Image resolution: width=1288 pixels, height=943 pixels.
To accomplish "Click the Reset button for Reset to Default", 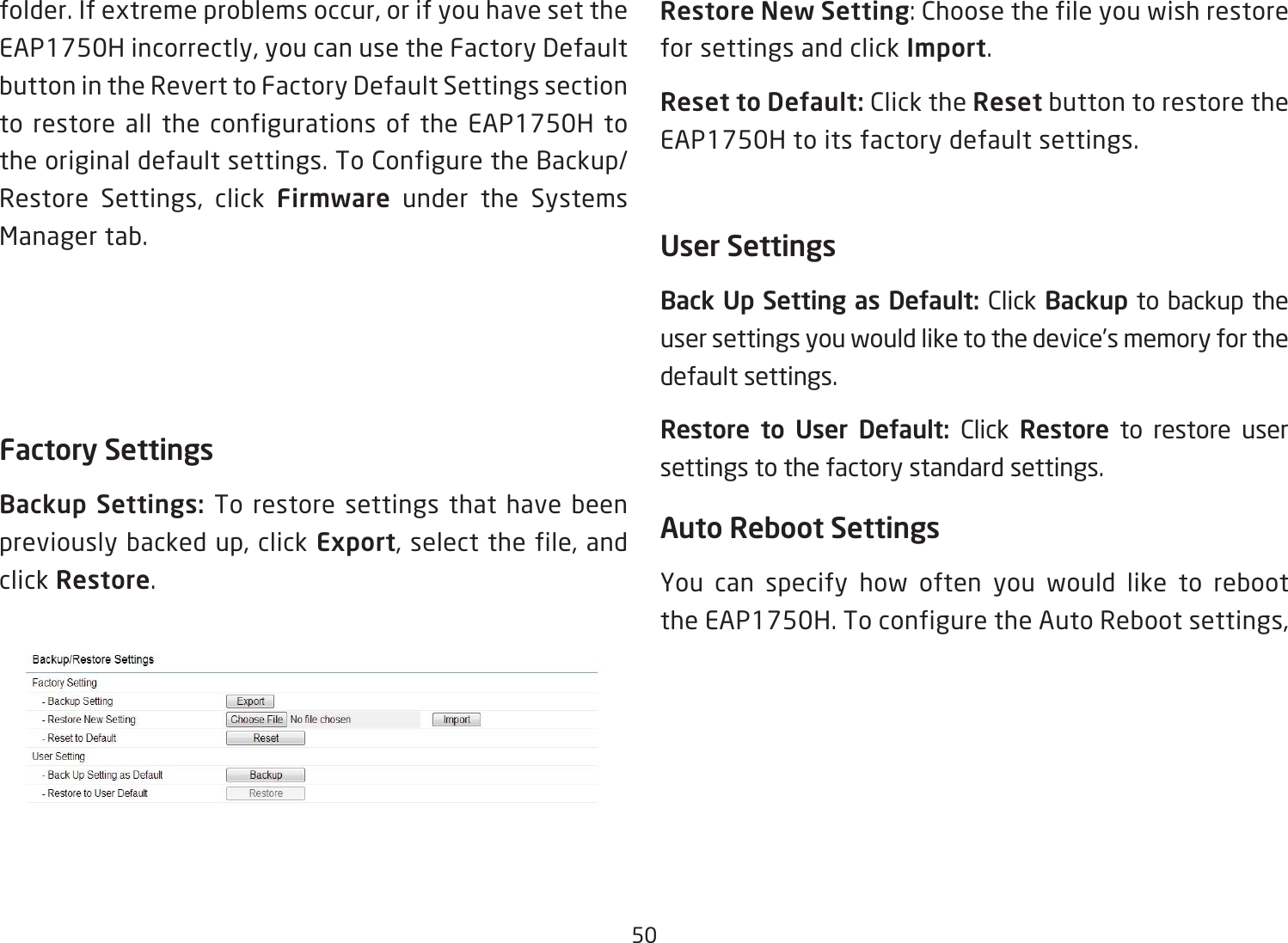I will (x=266, y=738).
